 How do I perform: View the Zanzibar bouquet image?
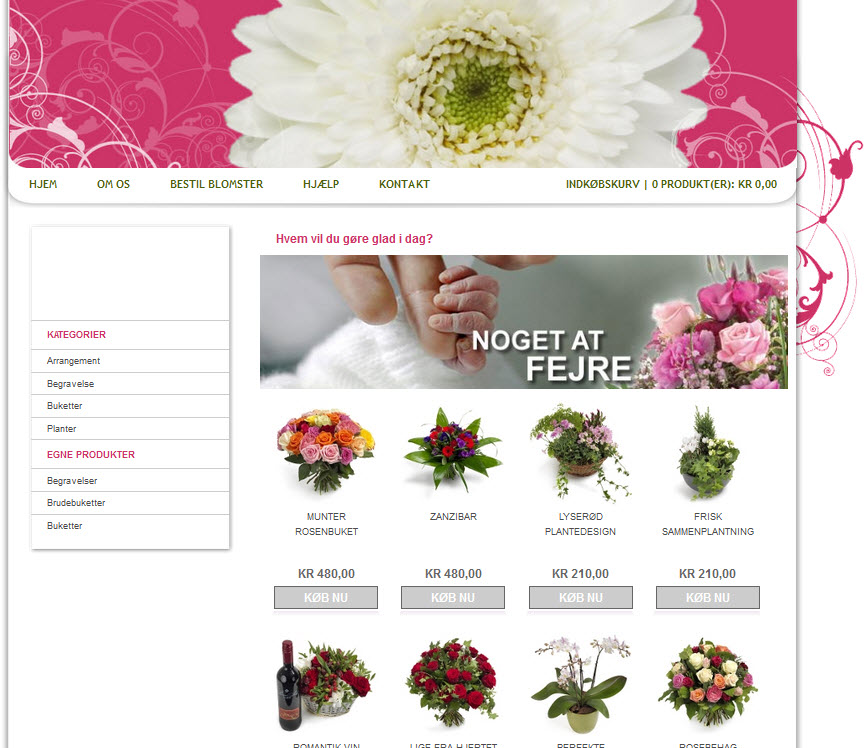click(x=453, y=450)
